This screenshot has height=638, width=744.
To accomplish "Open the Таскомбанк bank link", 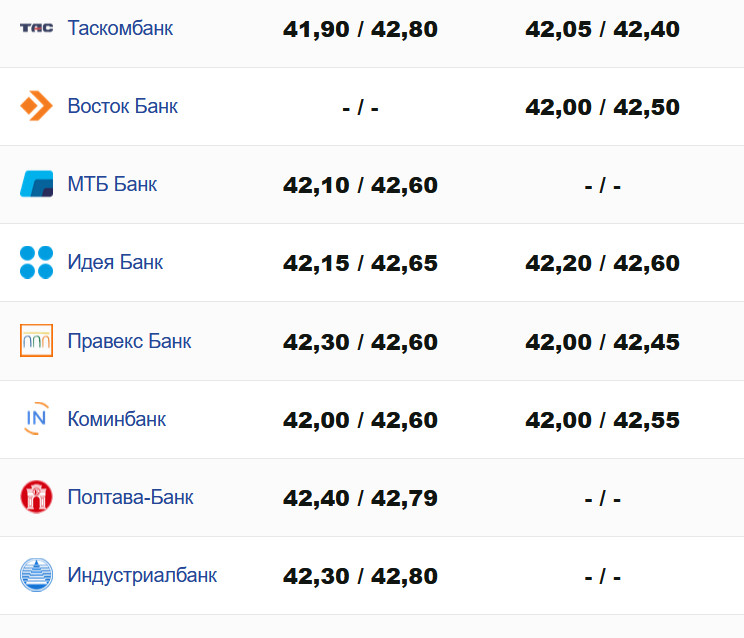I will tap(120, 28).
